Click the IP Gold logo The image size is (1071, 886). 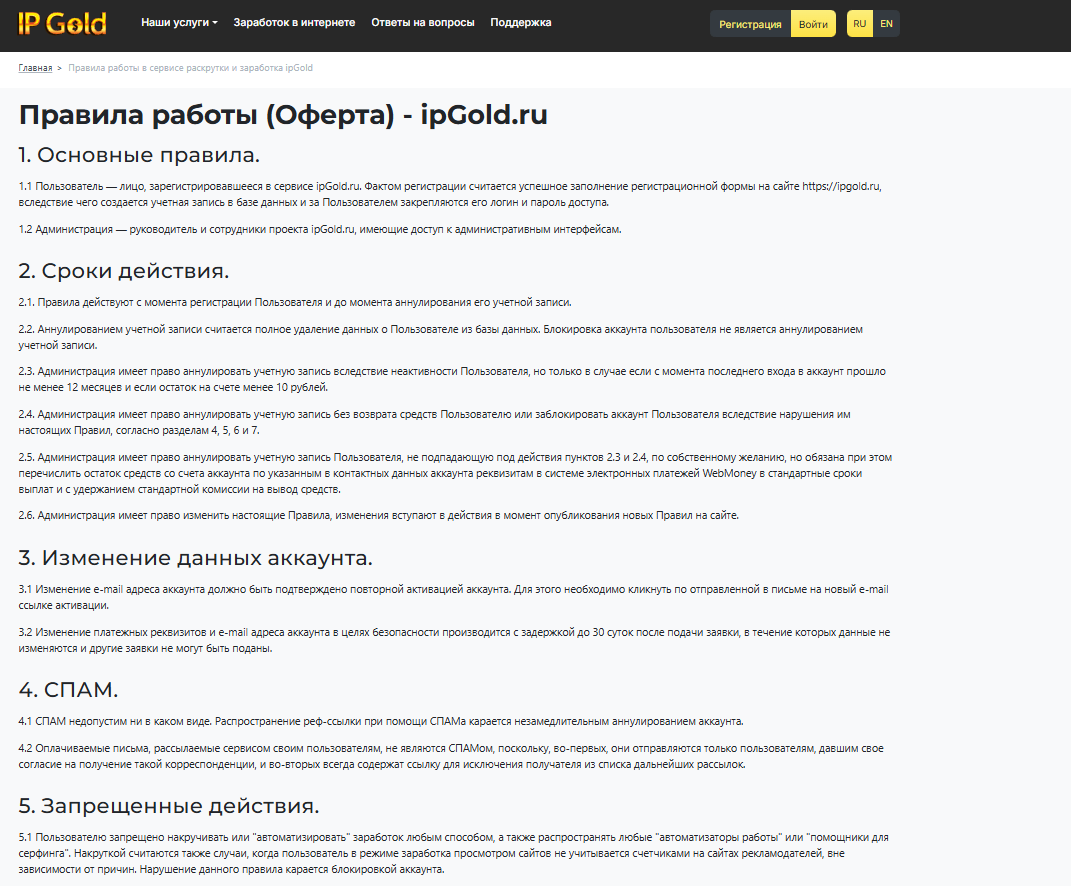click(x=62, y=23)
